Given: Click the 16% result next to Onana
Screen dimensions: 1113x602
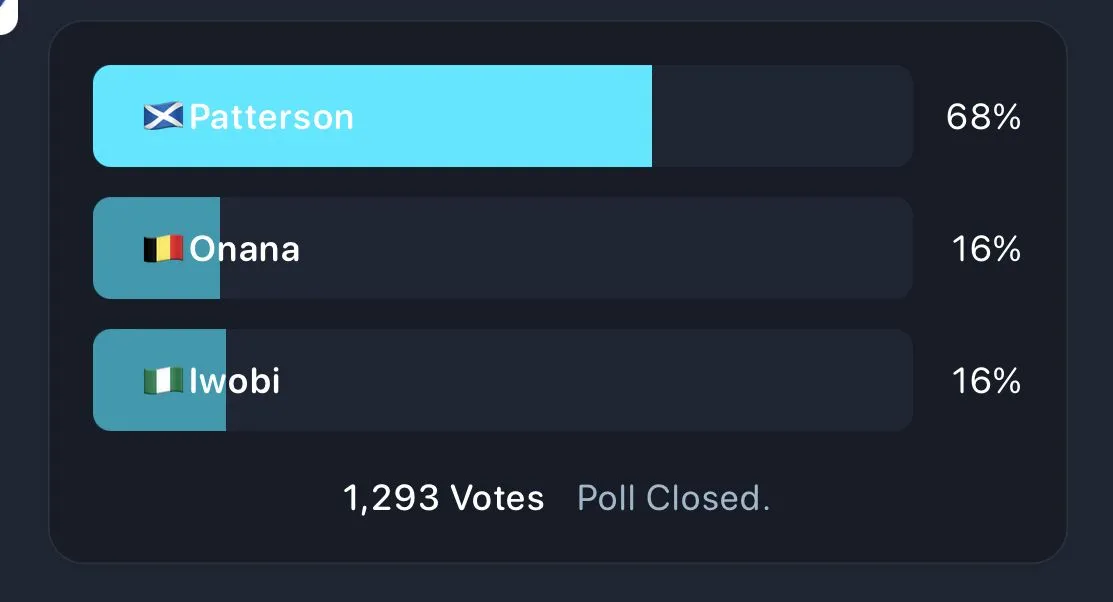Looking at the screenshot, I should [x=985, y=249].
